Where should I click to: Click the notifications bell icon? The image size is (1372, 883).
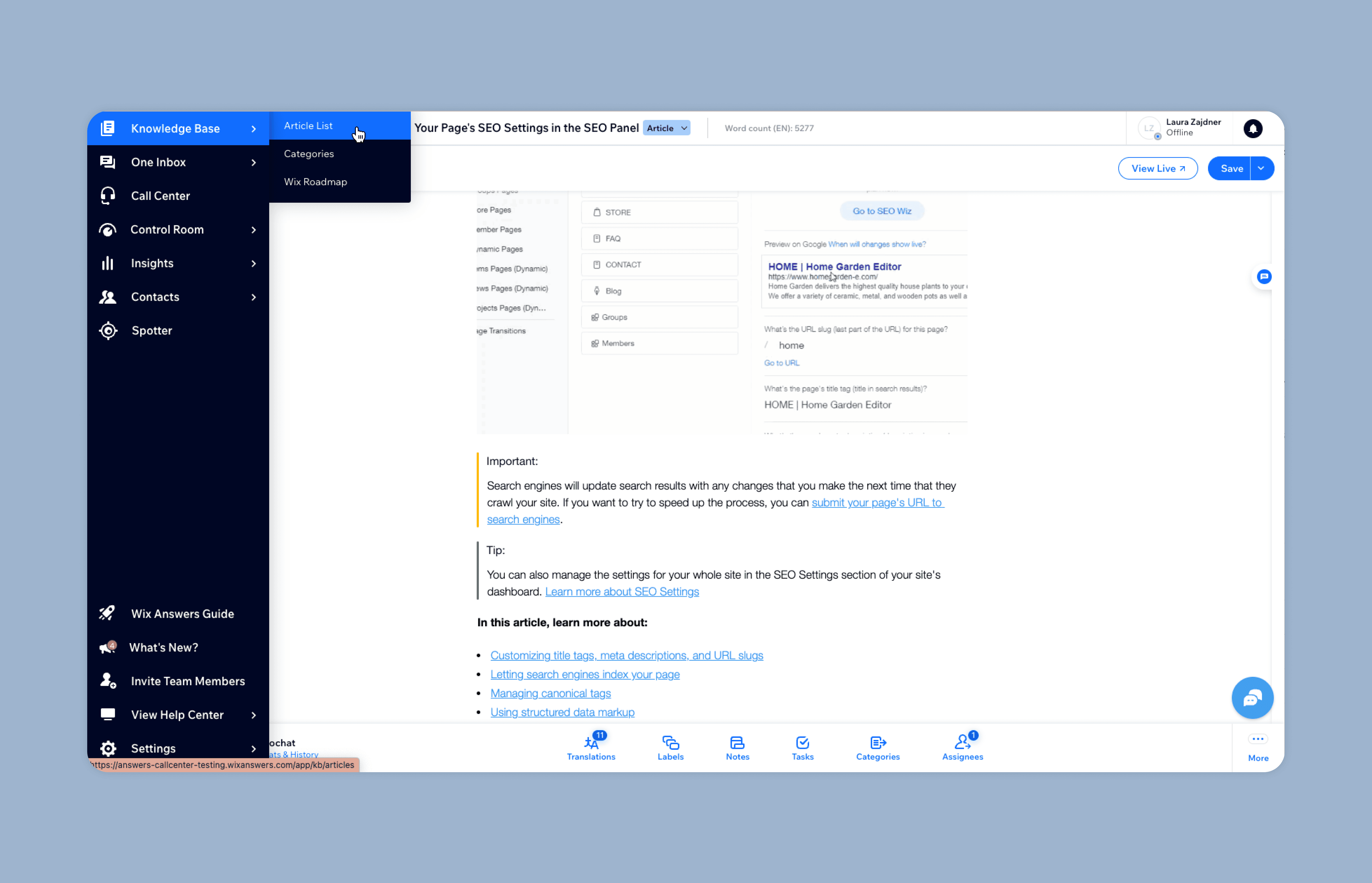[1253, 129]
